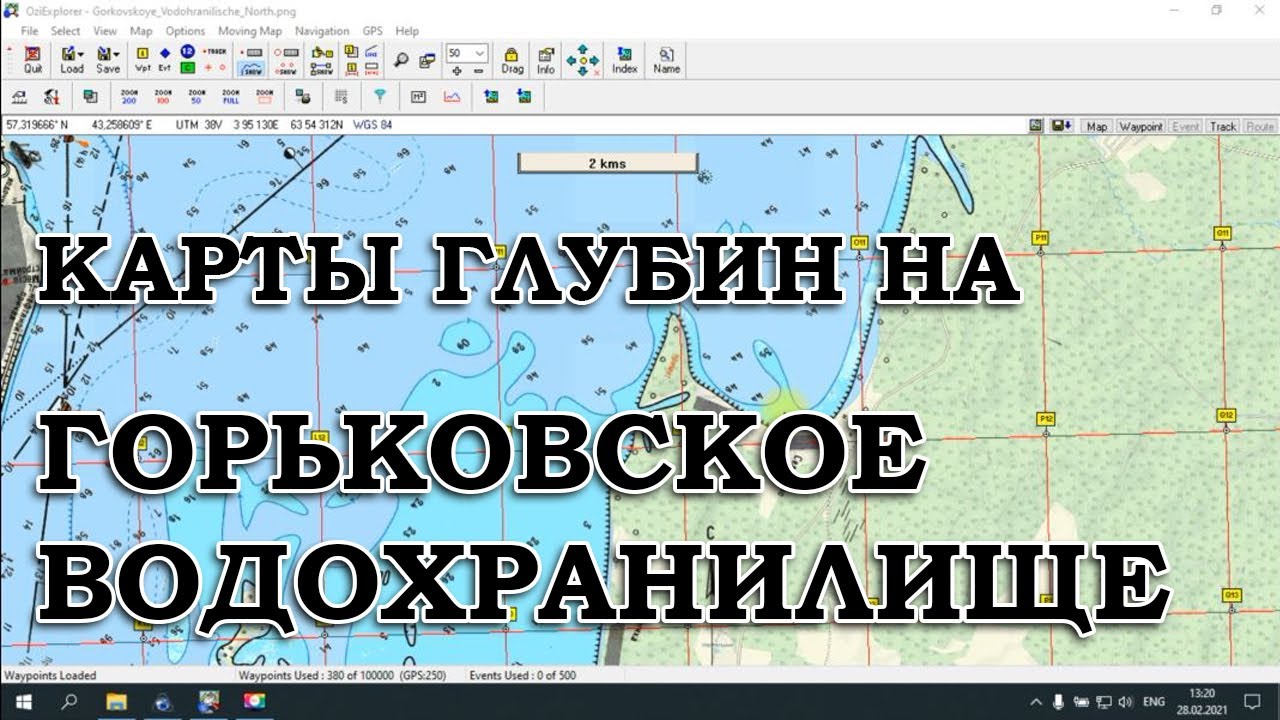Open File Explorer from the taskbar
Image resolution: width=1280 pixels, height=720 pixels.
(117, 701)
